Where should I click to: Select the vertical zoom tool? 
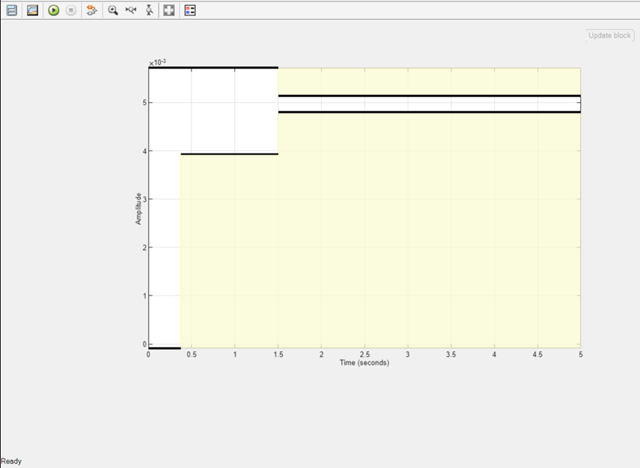click(x=149, y=10)
